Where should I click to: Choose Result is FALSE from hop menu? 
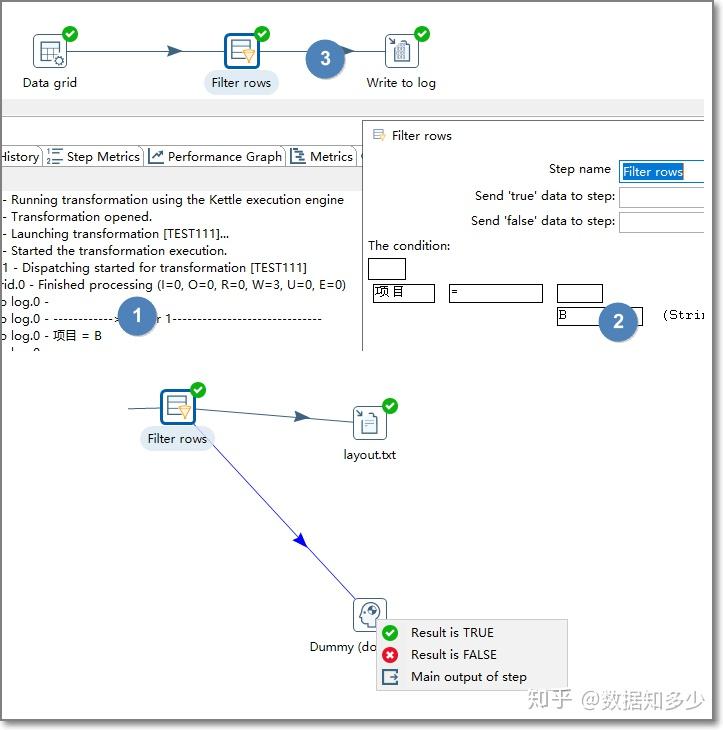[x=472, y=655]
